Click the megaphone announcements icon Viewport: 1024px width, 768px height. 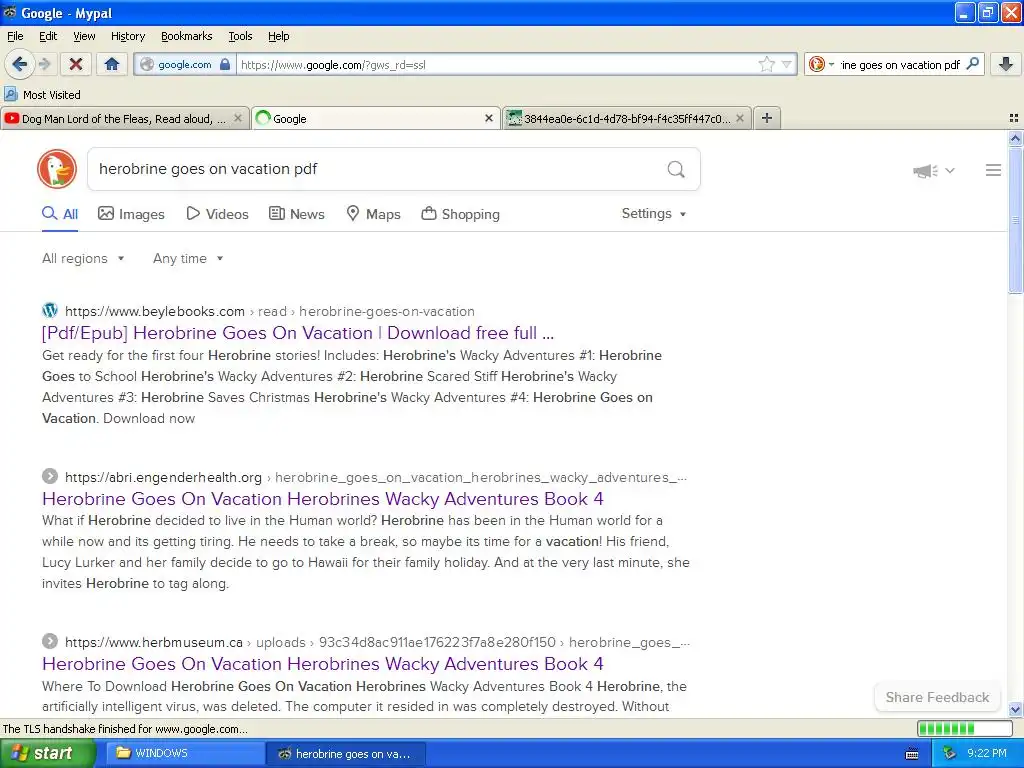[925, 170]
